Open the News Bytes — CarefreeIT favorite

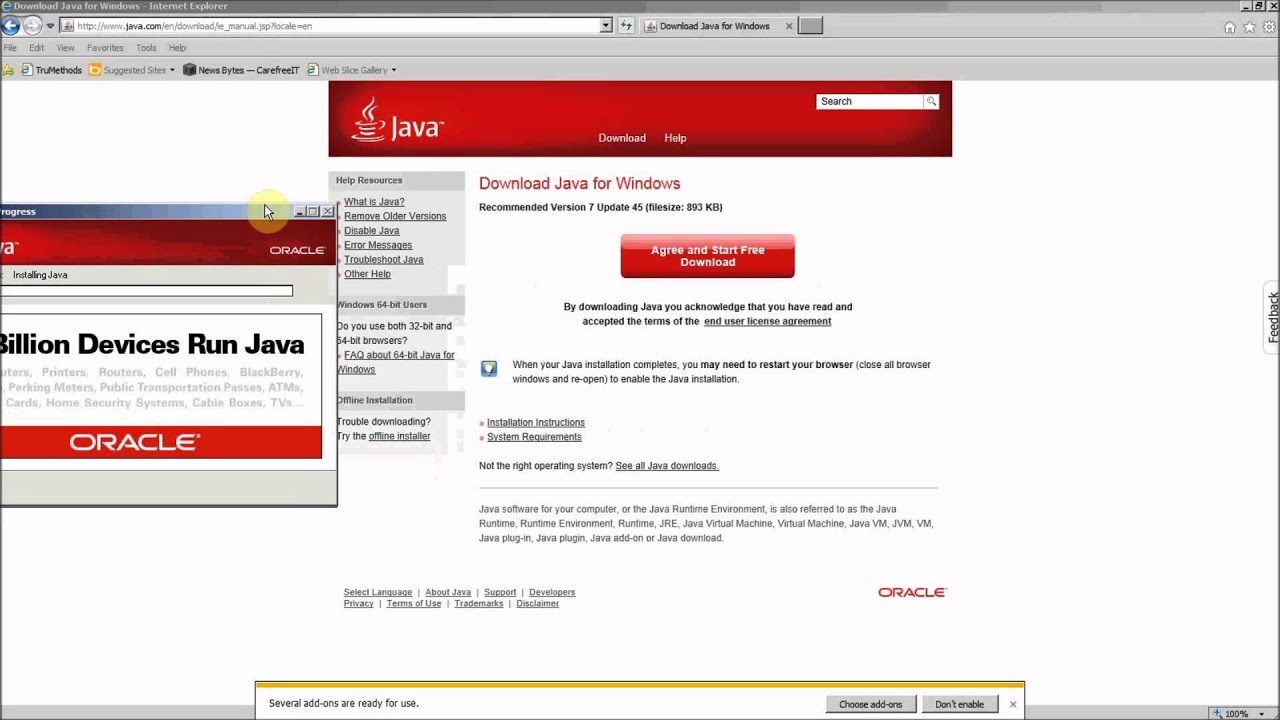point(241,70)
